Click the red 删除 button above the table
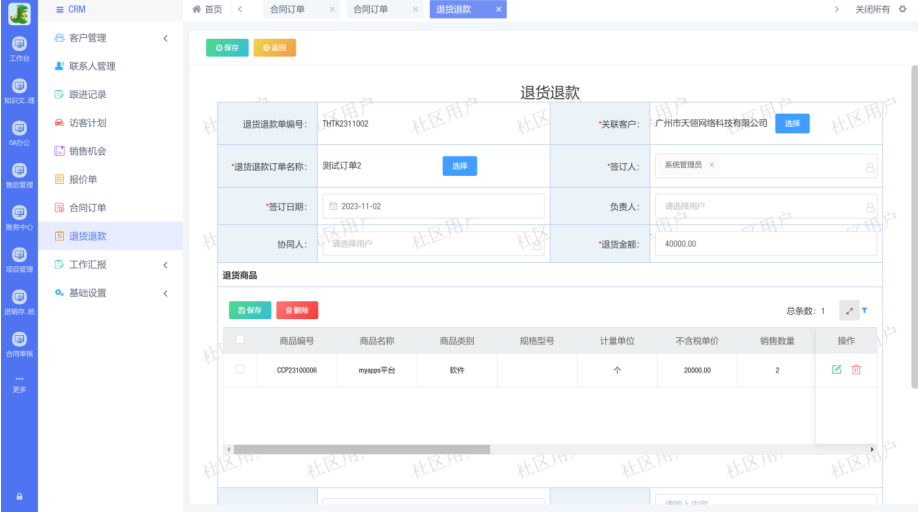The height and width of the screenshot is (512, 918). (297, 311)
